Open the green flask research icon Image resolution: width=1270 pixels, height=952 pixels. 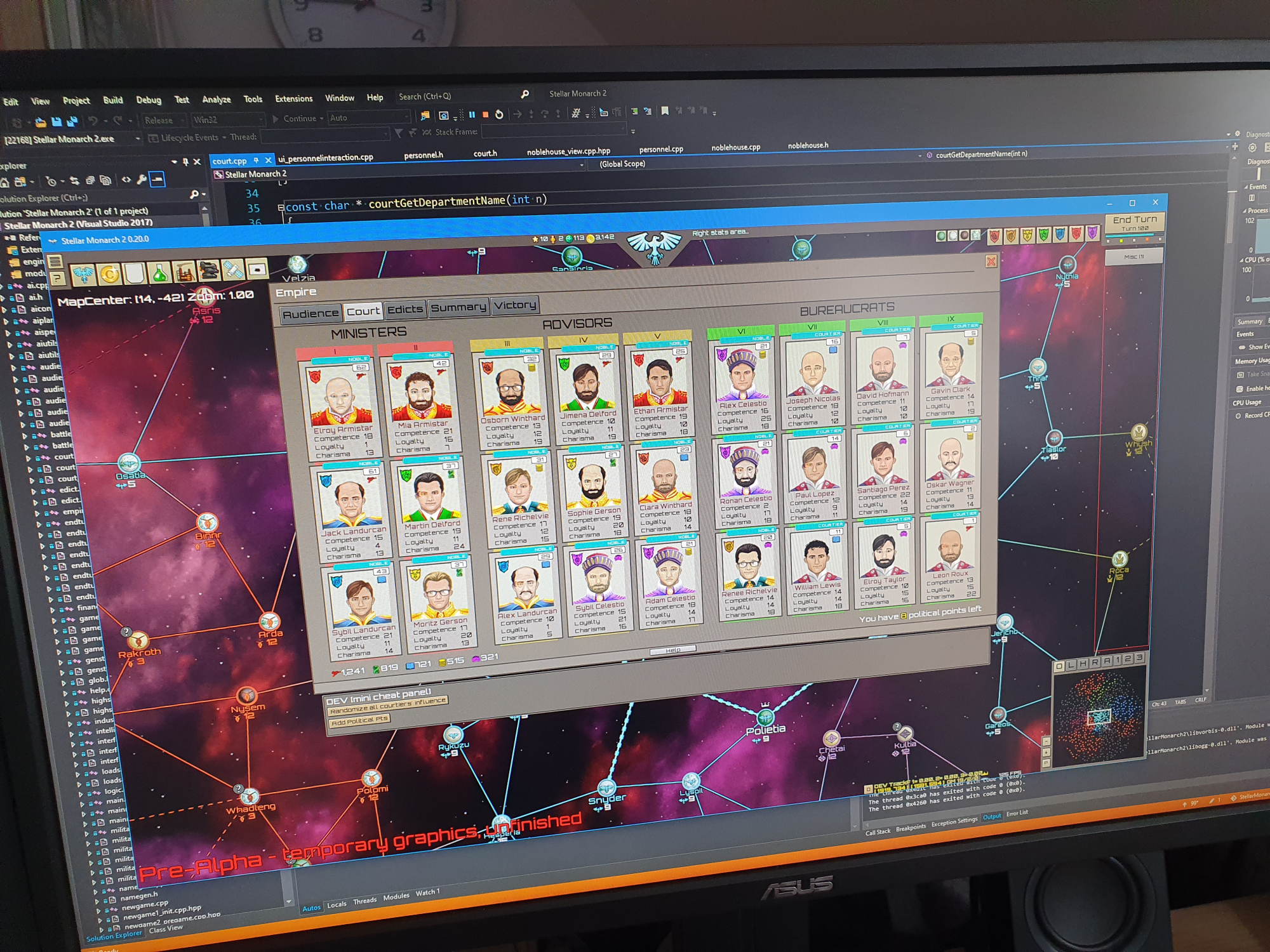coord(159,272)
